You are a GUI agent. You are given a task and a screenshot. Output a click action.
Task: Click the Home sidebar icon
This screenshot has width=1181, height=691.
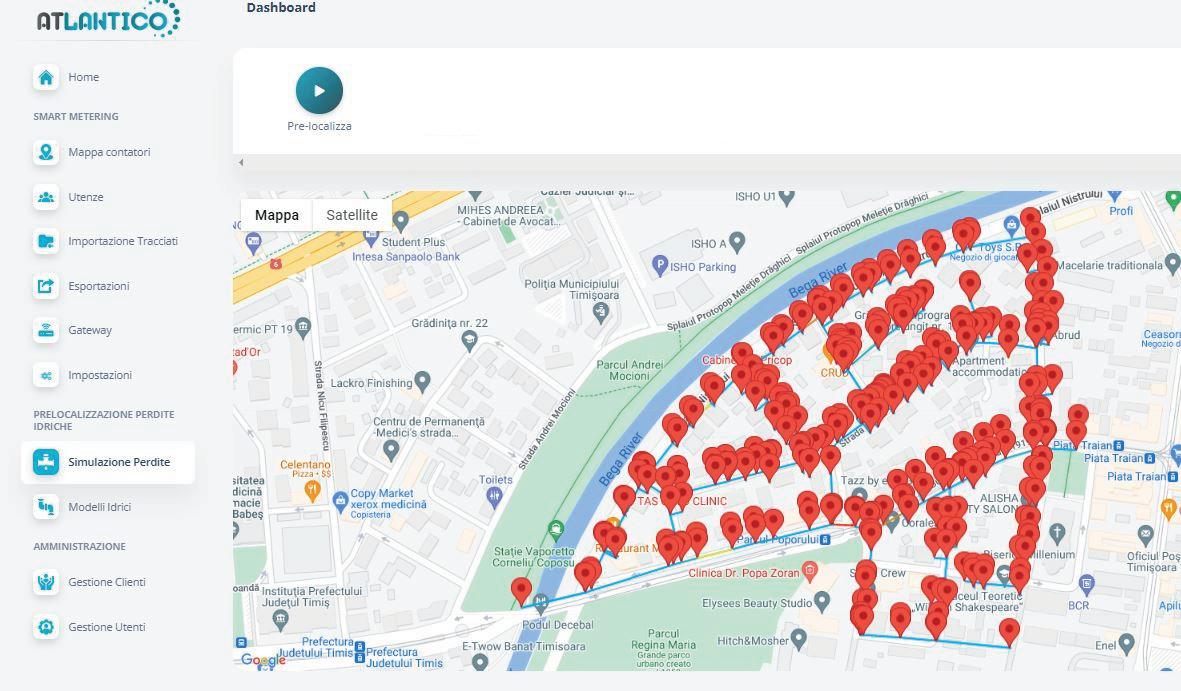click(x=46, y=77)
